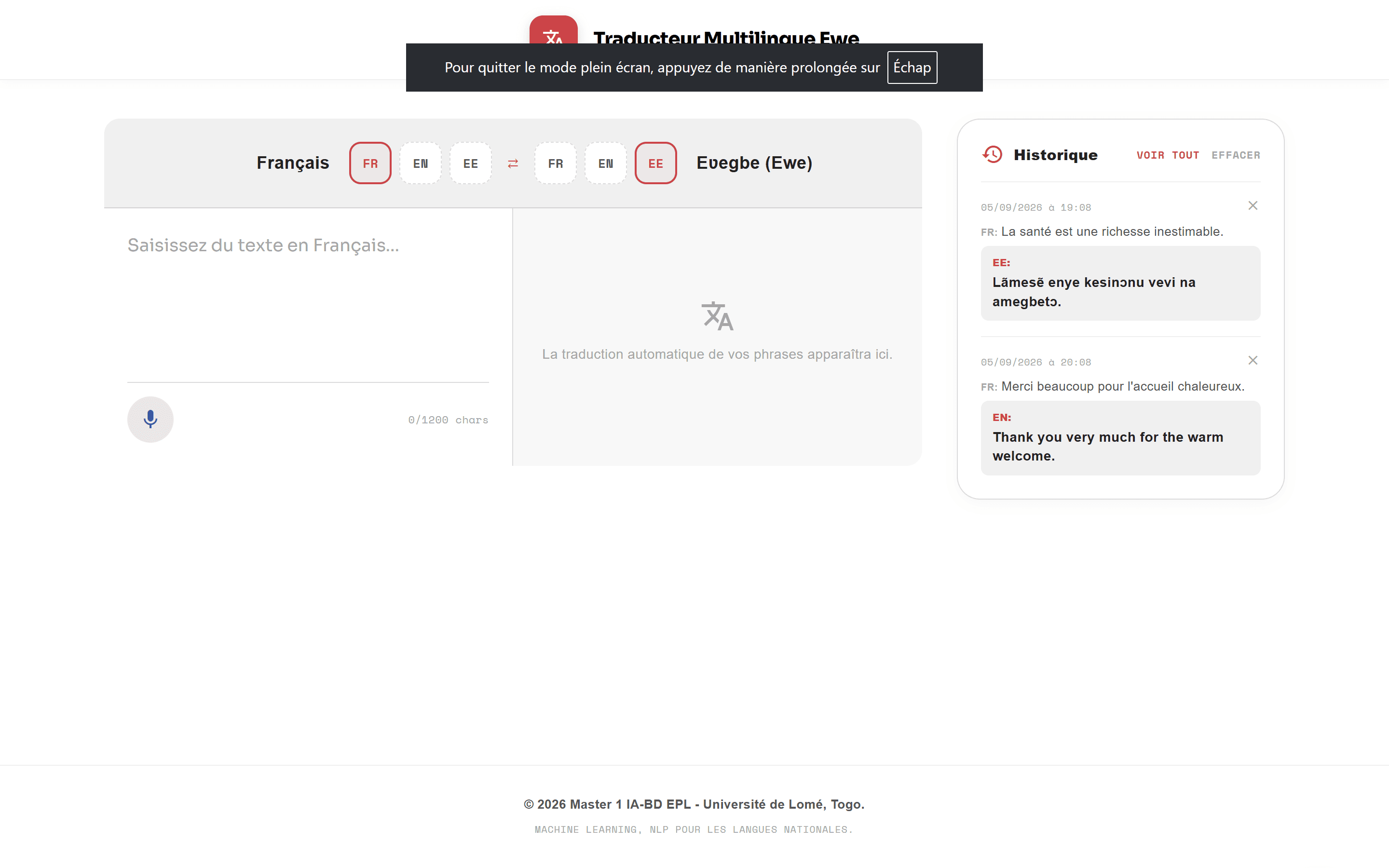
Task: Click timestamp 05/09/2026 à 20:08
Action: click(1035, 362)
